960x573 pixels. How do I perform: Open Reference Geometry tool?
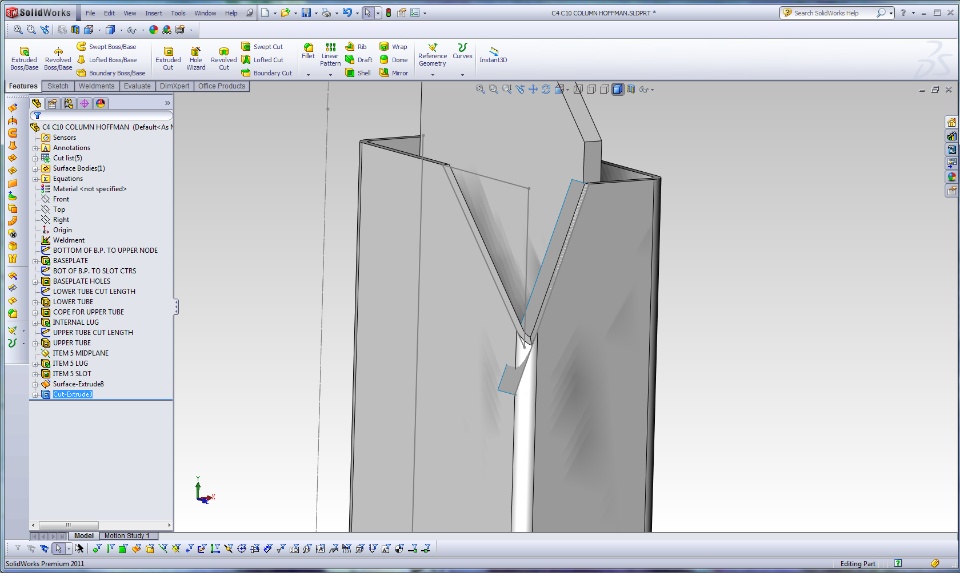pyautogui.click(x=432, y=54)
